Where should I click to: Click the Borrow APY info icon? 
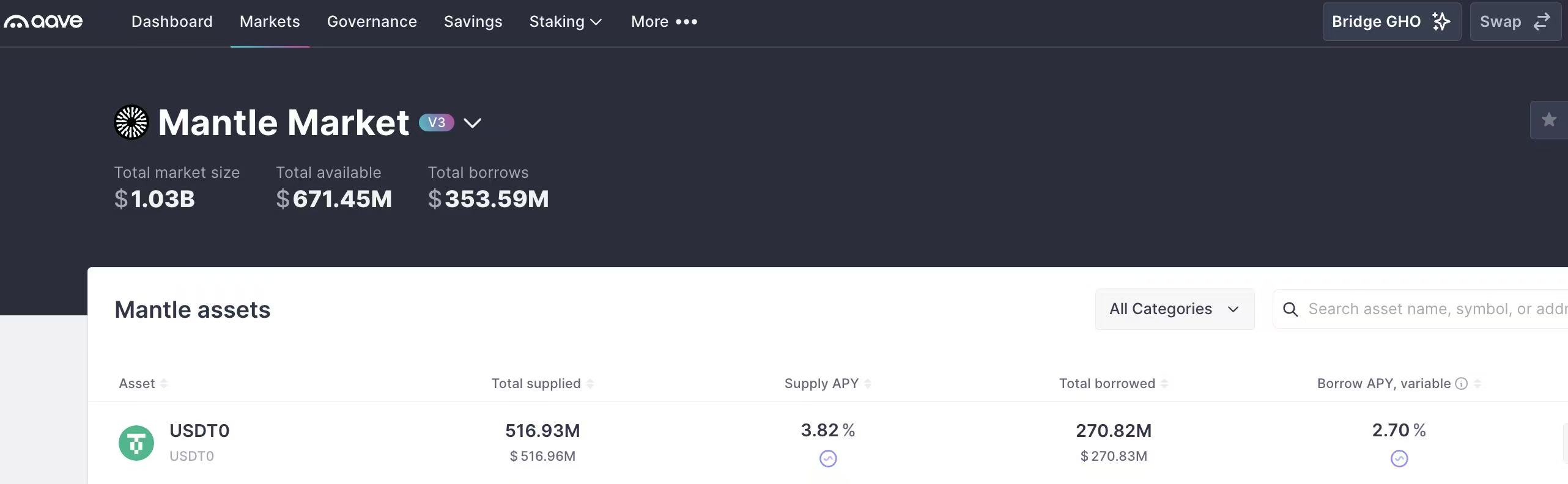point(1461,384)
